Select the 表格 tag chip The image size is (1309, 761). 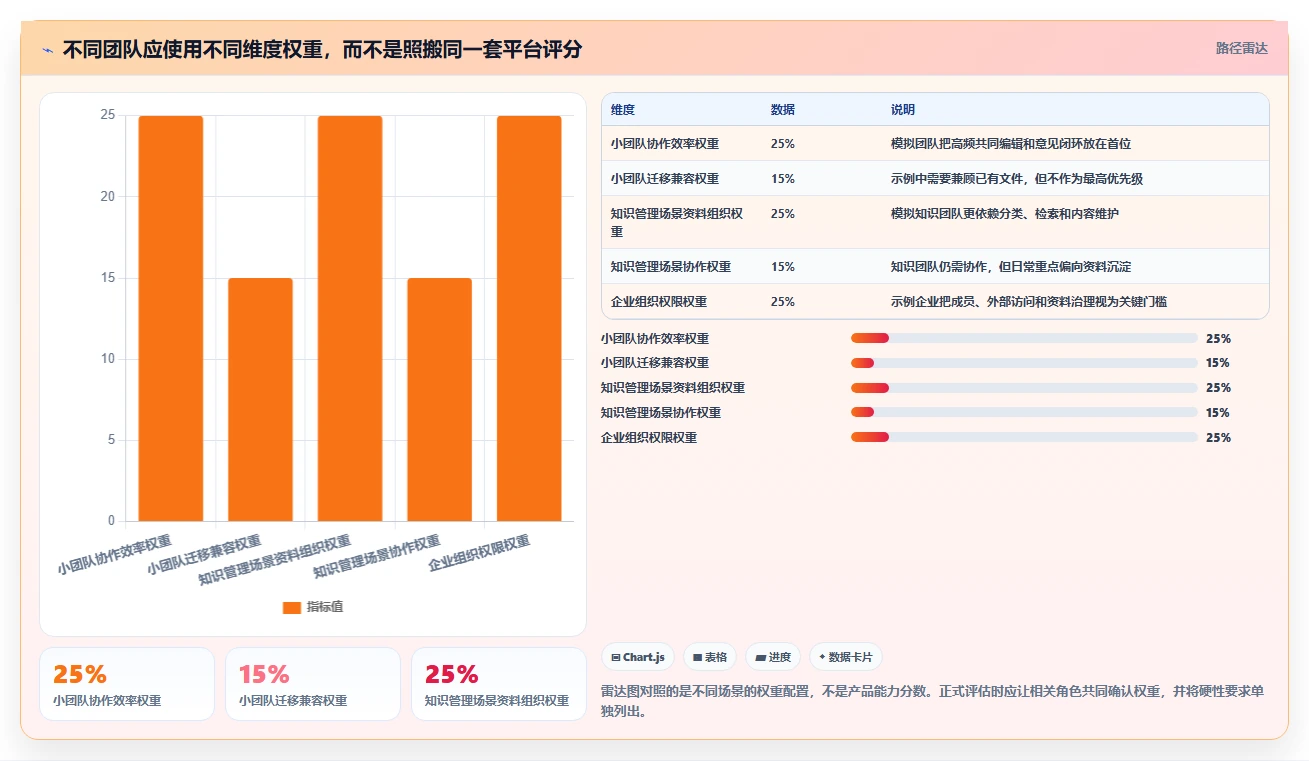tap(710, 657)
